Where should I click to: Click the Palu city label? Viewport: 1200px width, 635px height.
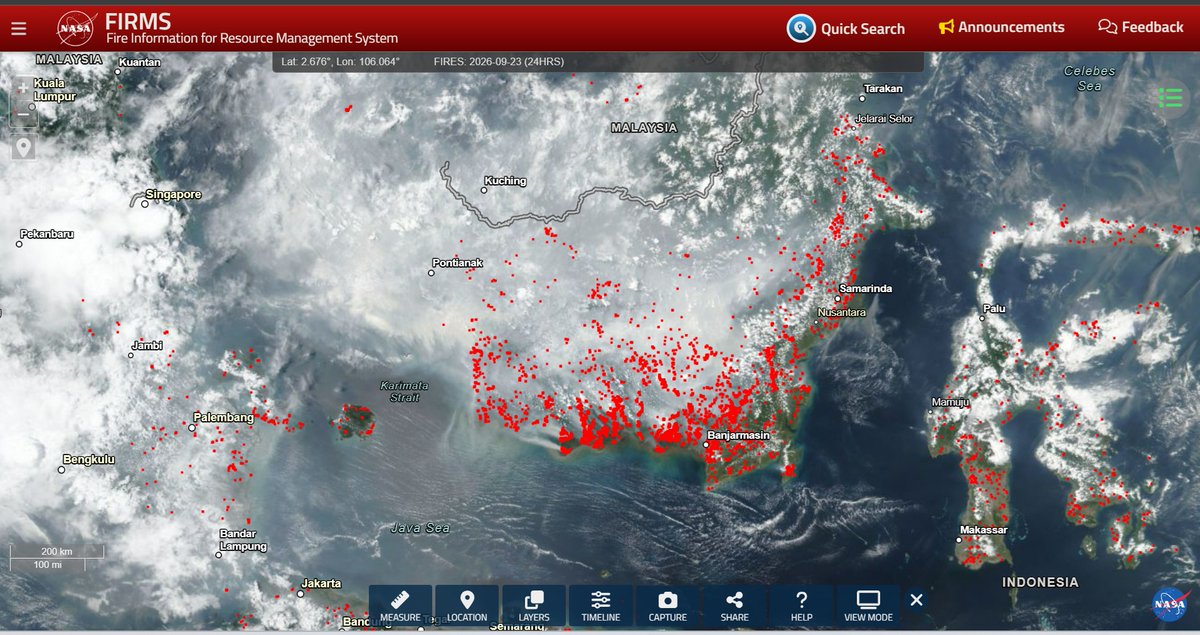click(994, 308)
